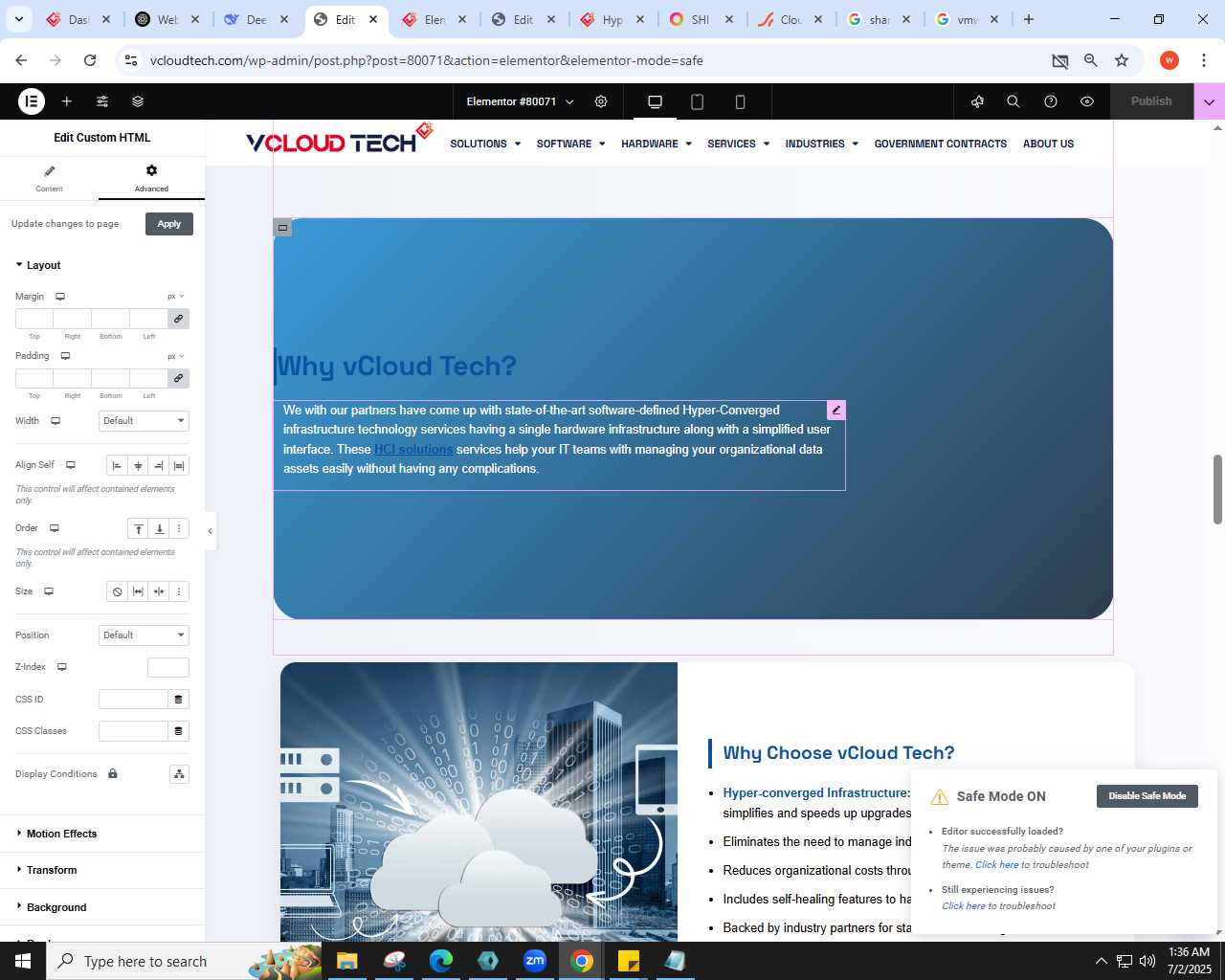Click the Publish button
The width and height of the screenshot is (1225, 980).
point(1151,101)
